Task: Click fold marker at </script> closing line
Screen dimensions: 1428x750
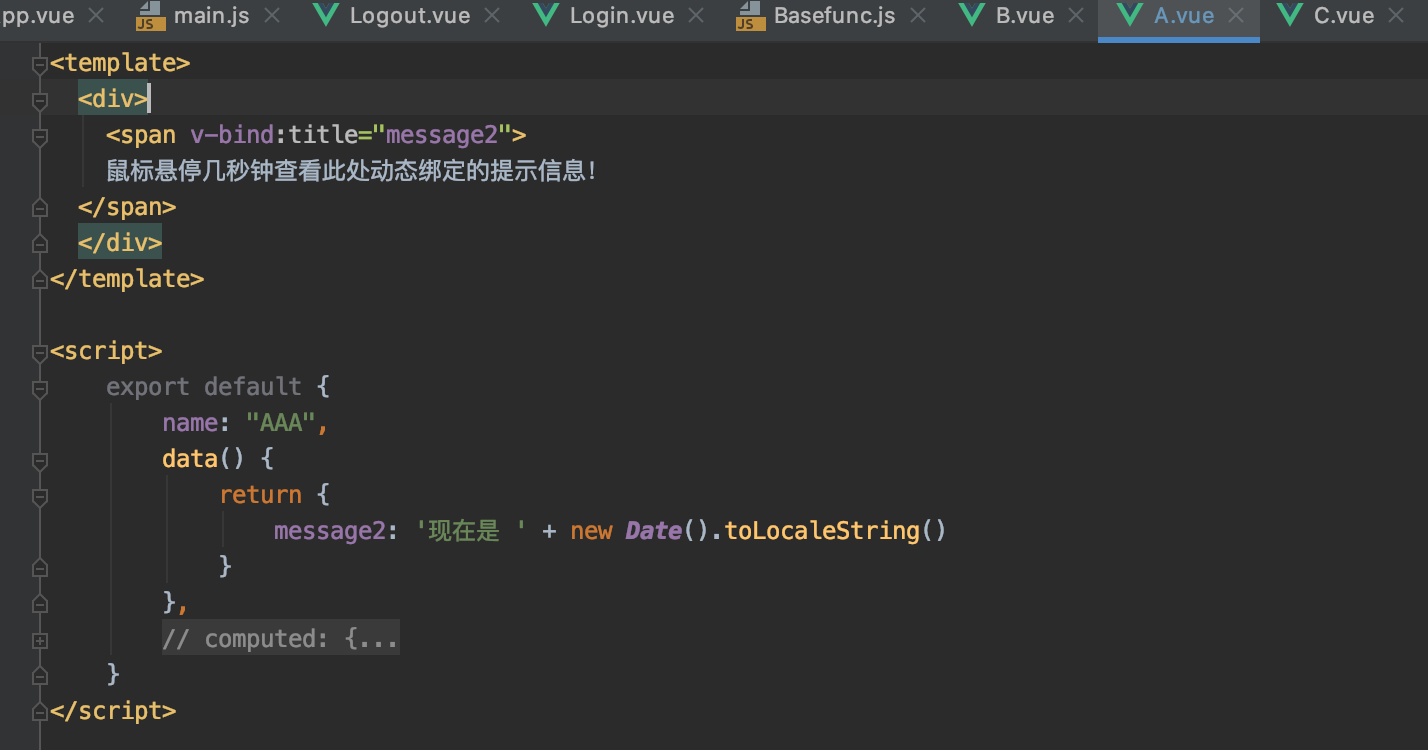Action: (x=40, y=711)
